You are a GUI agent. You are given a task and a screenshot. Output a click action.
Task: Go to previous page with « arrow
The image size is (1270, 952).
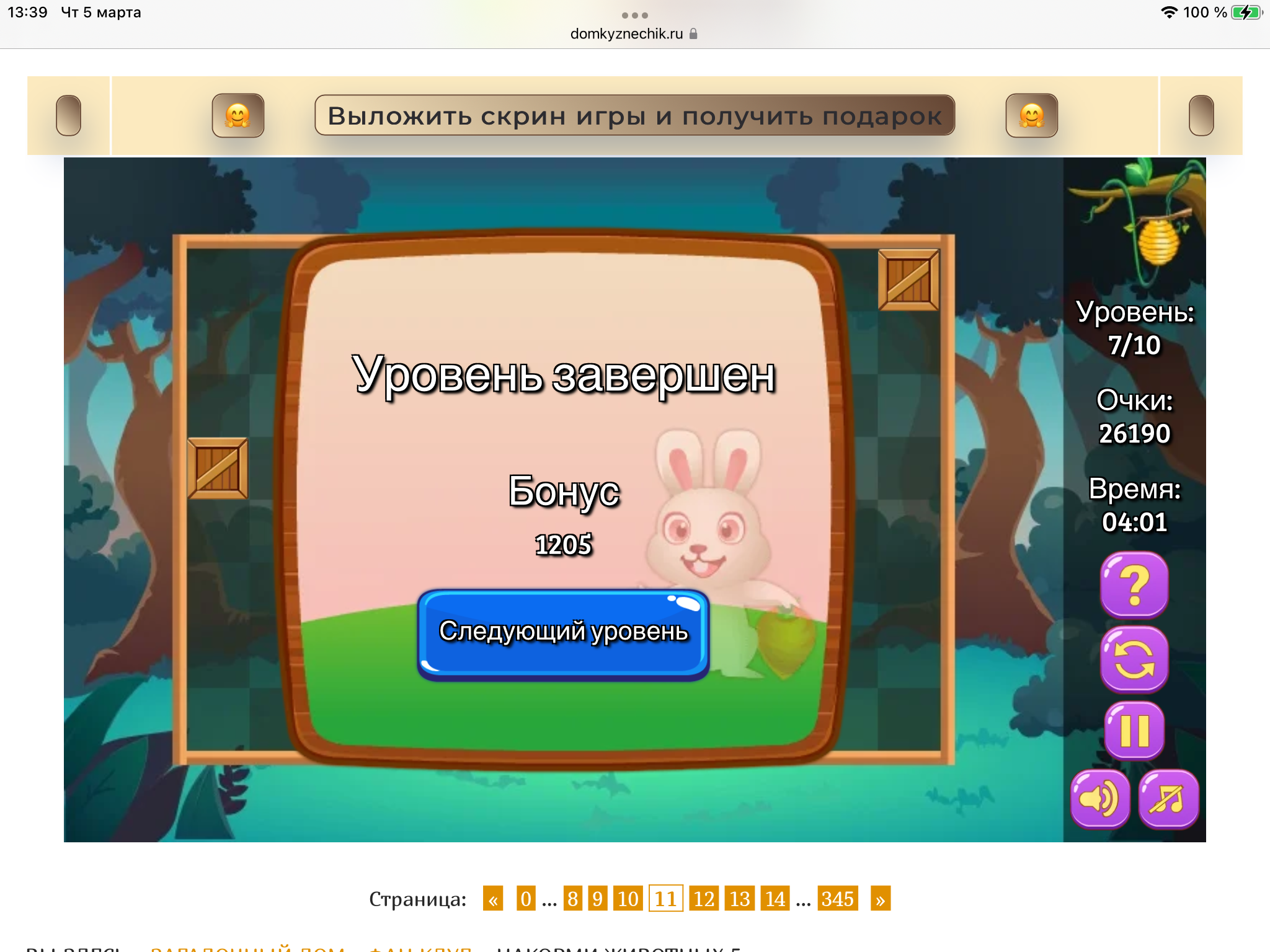tap(493, 899)
